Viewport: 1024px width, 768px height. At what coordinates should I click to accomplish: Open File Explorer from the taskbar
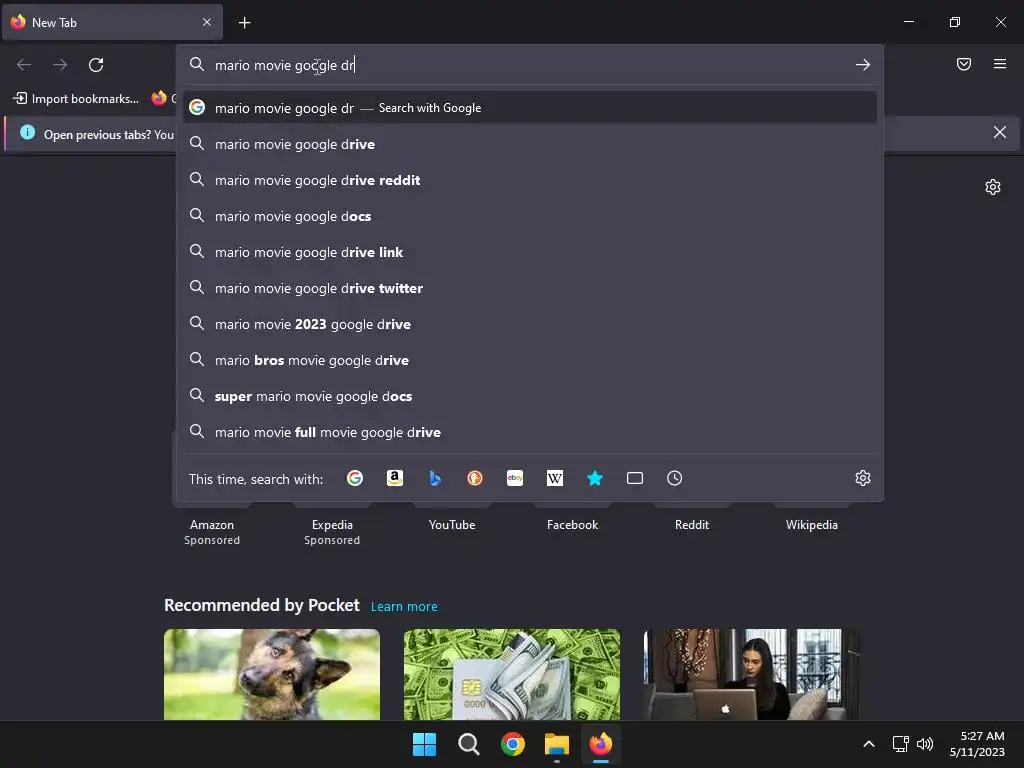[x=557, y=744]
